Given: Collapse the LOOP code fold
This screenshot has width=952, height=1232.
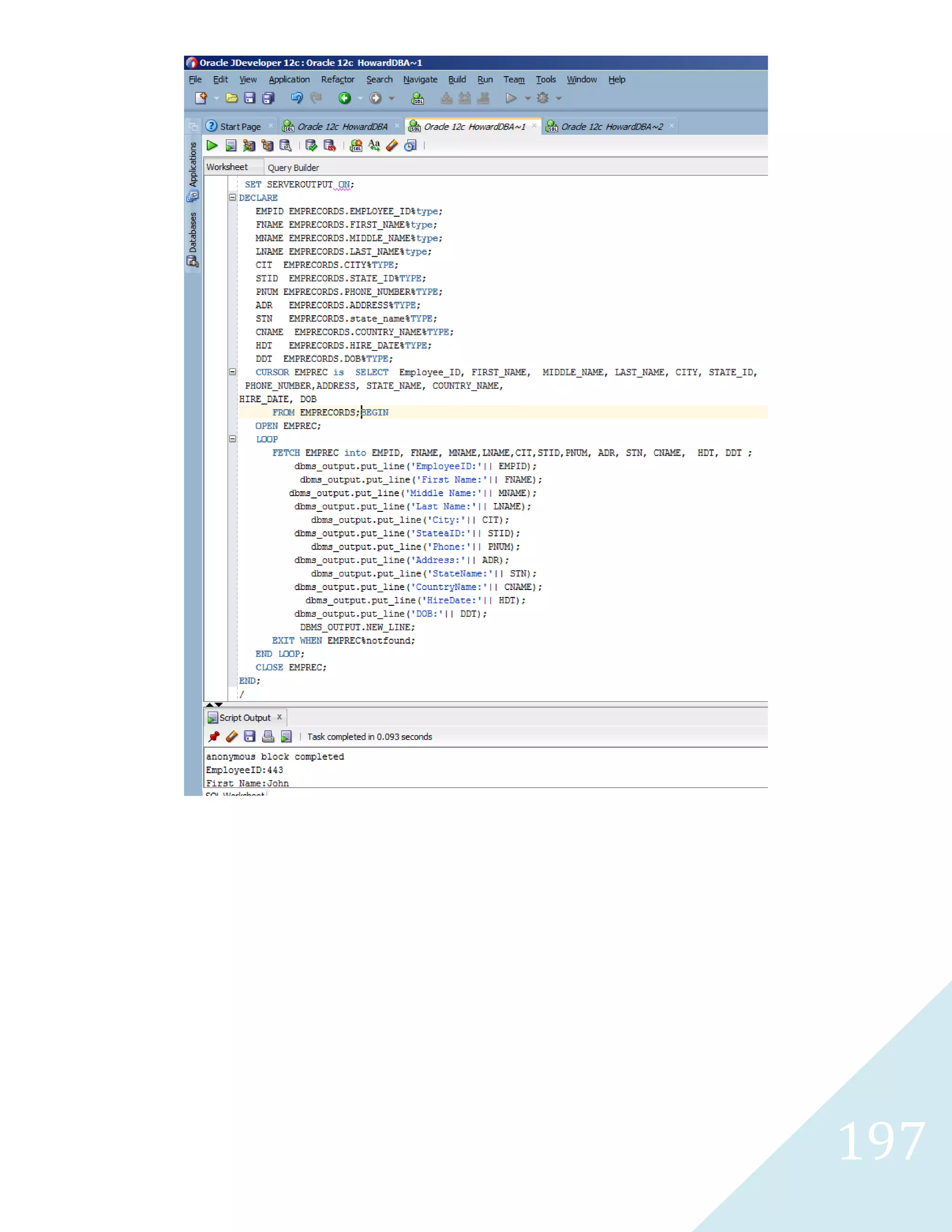Looking at the screenshot, I should point(232,439).
